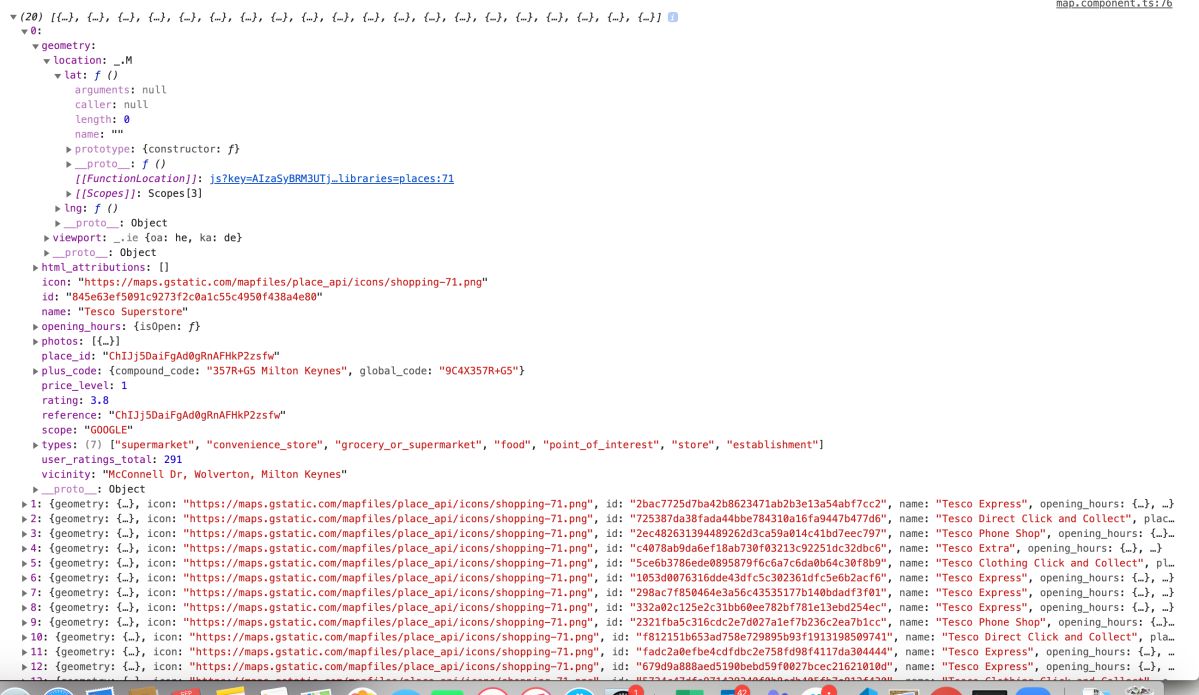
Task: Expand array item 3 Tesco Phone Shop
Action: pos(24,534)
